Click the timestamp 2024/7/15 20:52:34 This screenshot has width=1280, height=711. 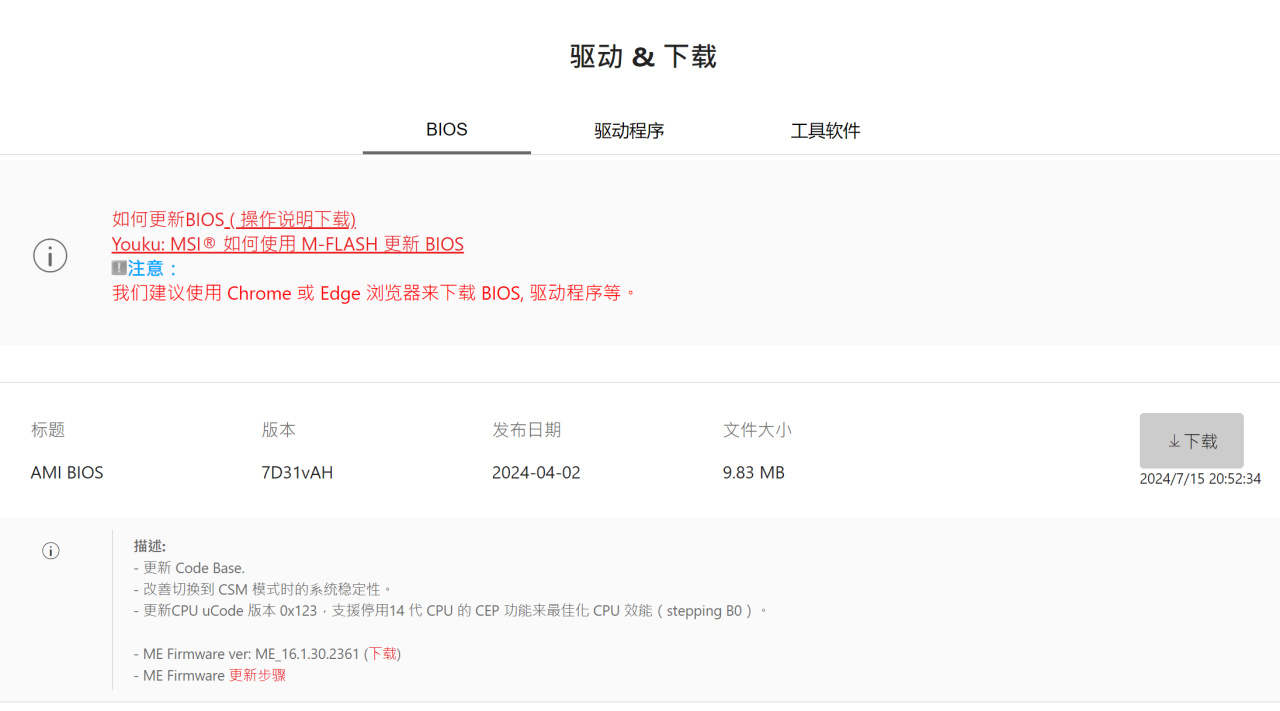(x=1200, y=479)
